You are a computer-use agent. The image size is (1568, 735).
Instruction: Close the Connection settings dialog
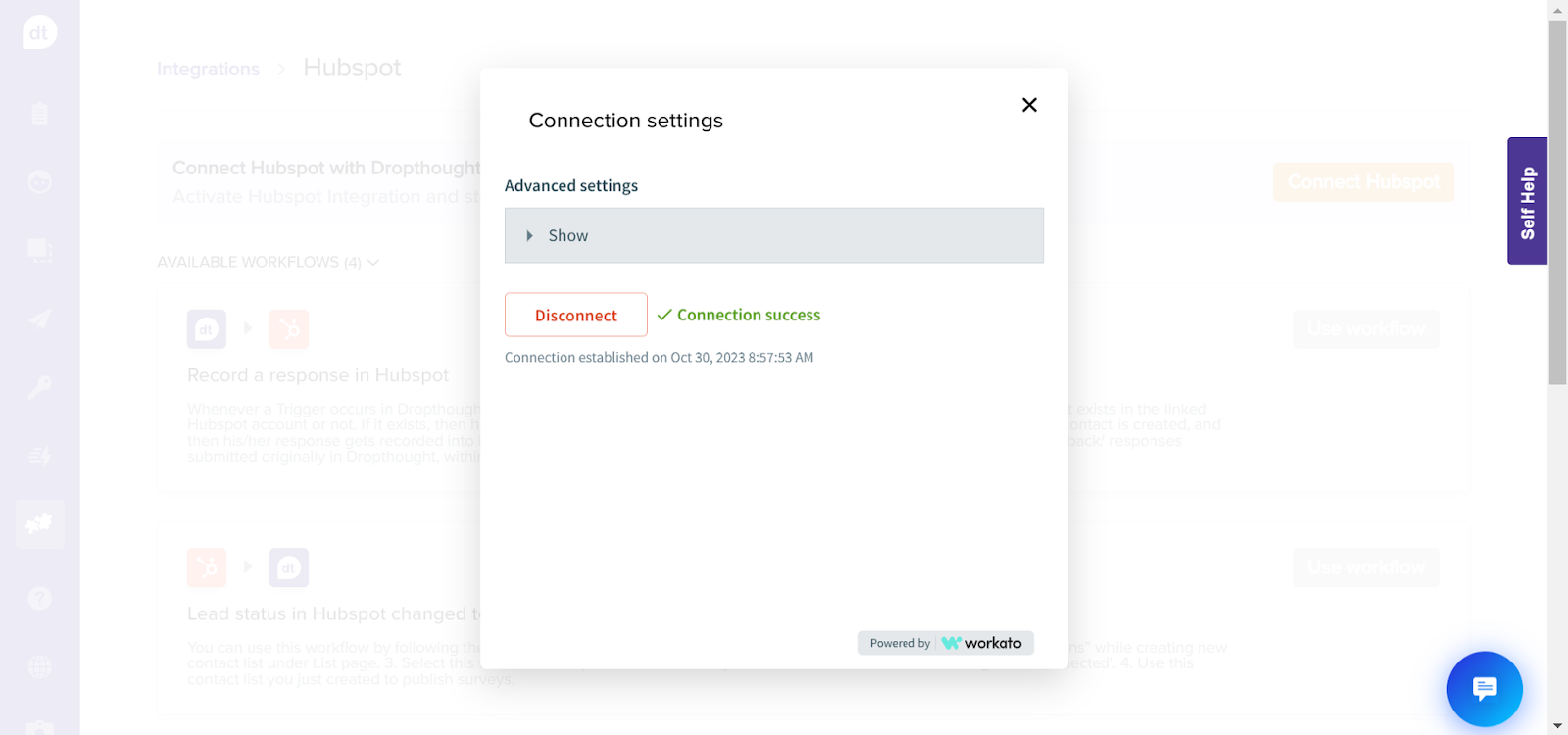tap(1029, 105)
